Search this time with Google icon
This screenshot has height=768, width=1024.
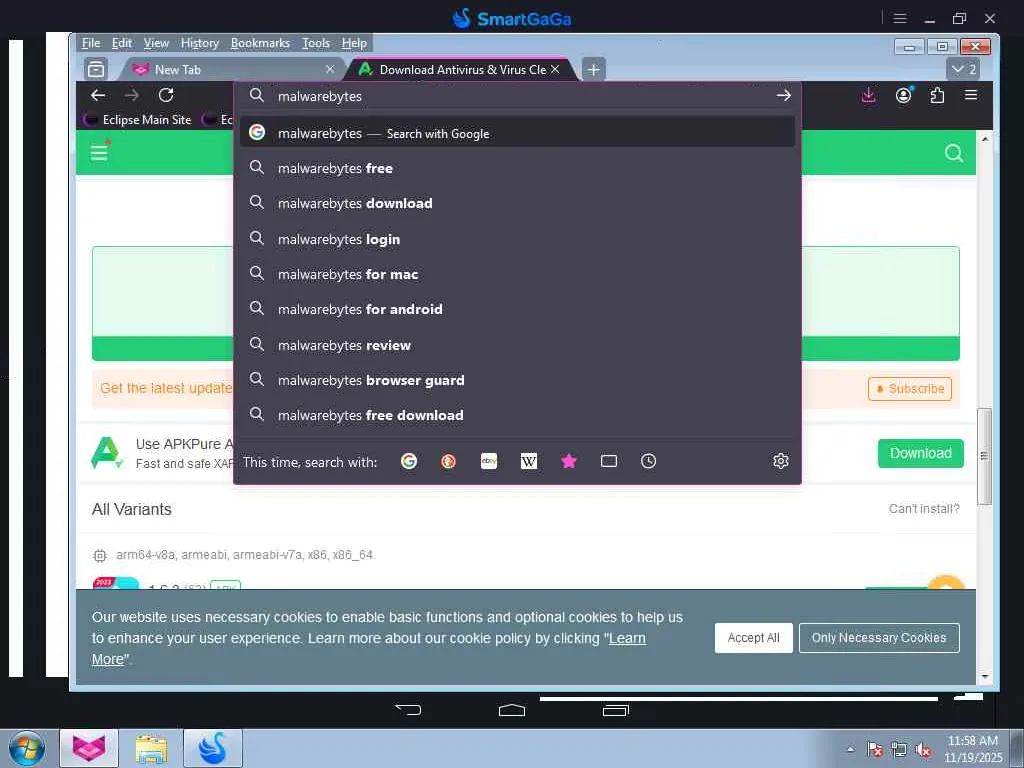point(409,462)
